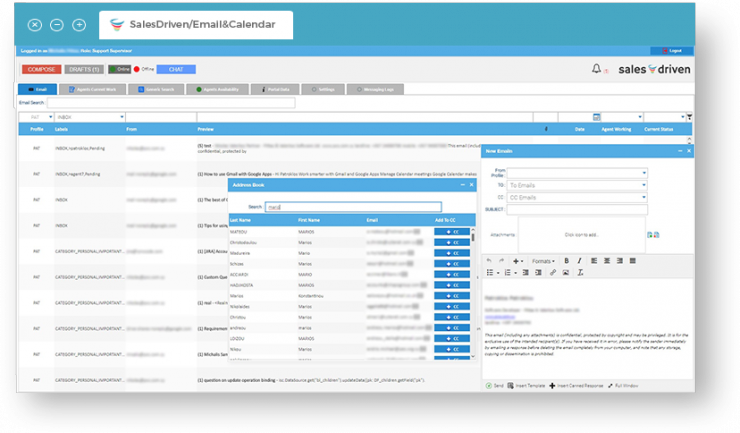The width and height of the screenshot is (740, 433).
Task: Toggle bold formatting
Action: click(566, 261)
